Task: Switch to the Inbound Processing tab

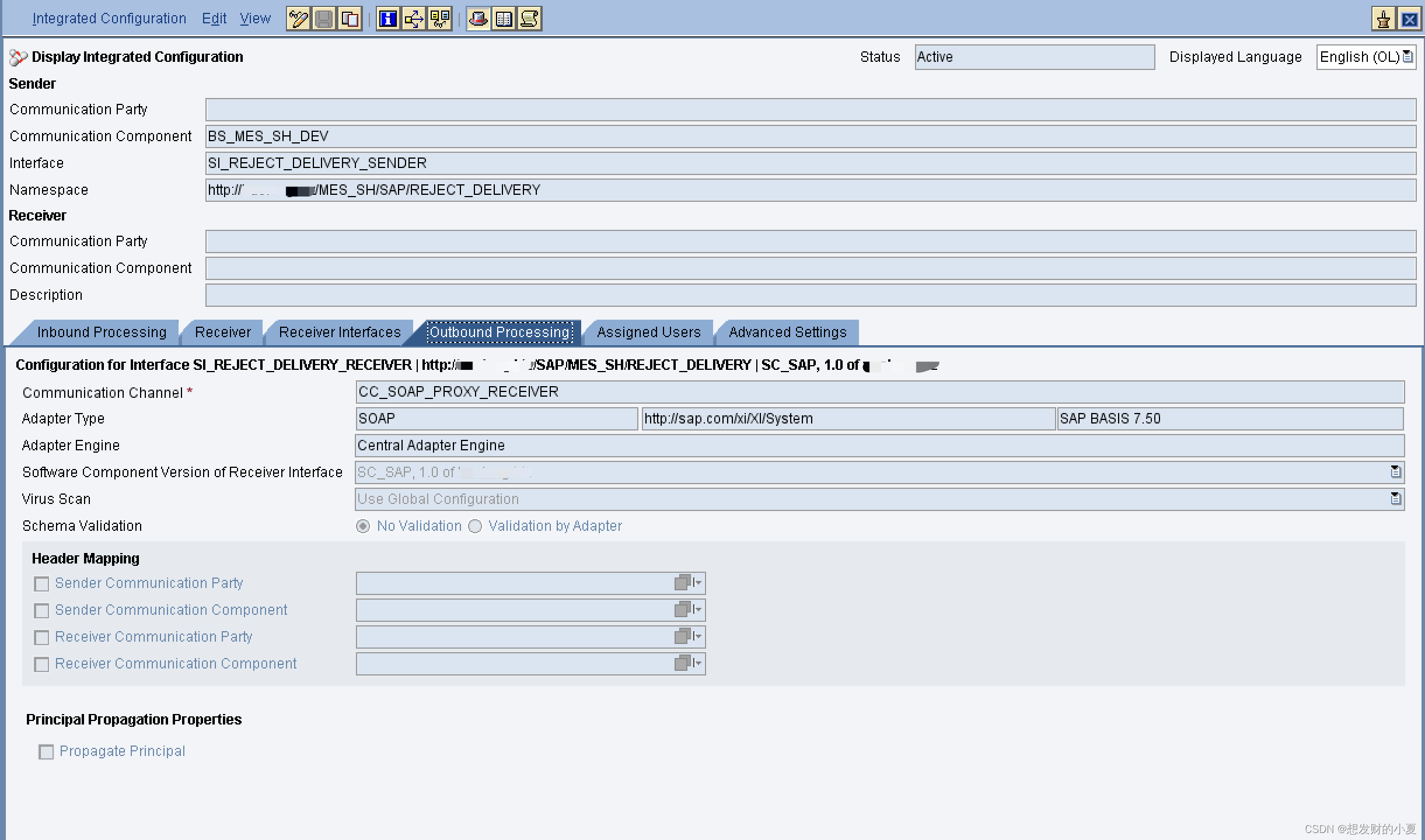Action: tap(102, 332)
